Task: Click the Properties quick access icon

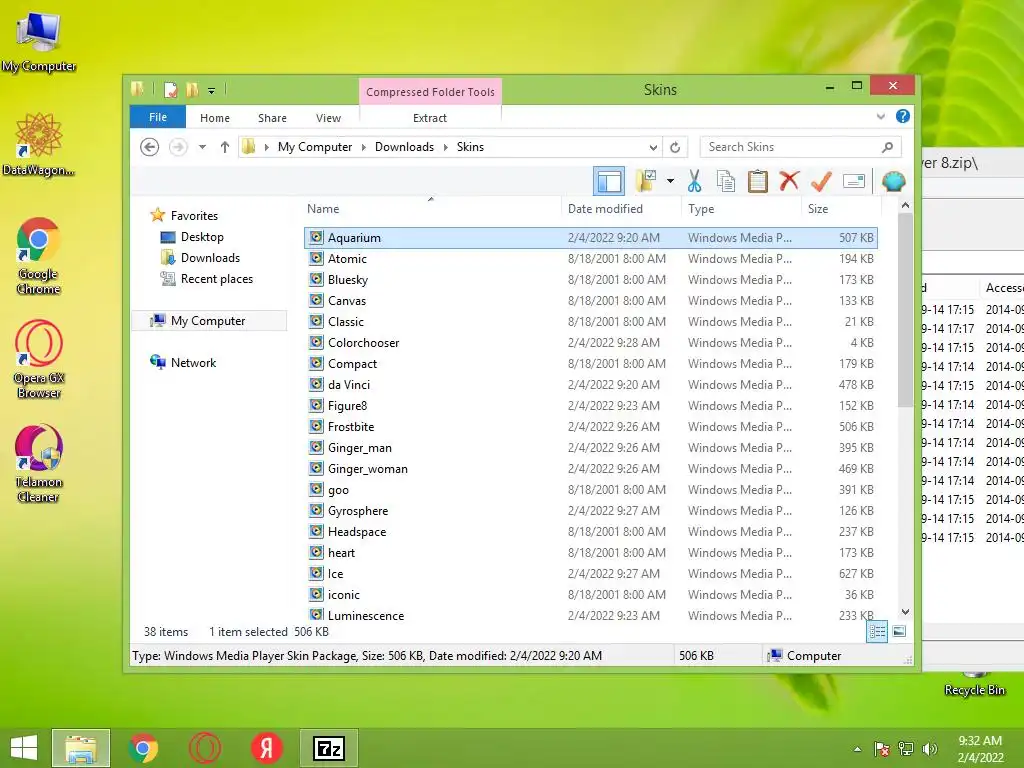Action: pos(170,90)
